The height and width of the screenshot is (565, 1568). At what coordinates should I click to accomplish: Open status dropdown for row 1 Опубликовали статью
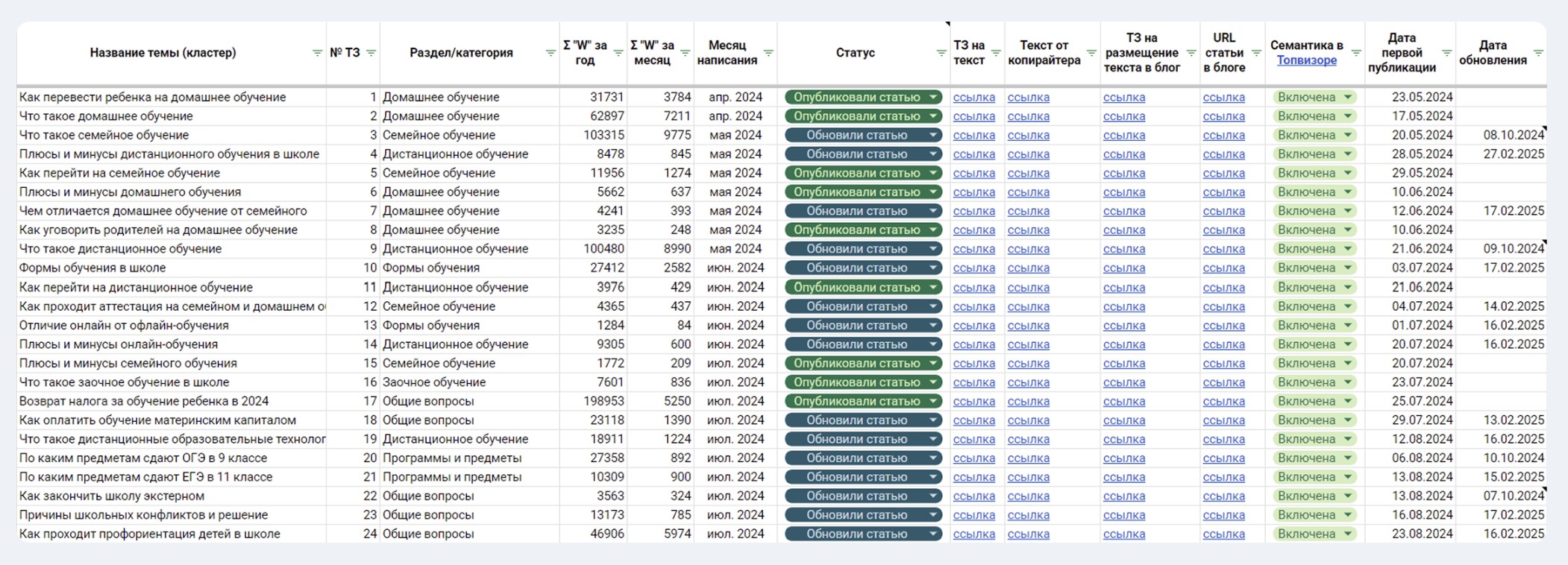point(932,98)
